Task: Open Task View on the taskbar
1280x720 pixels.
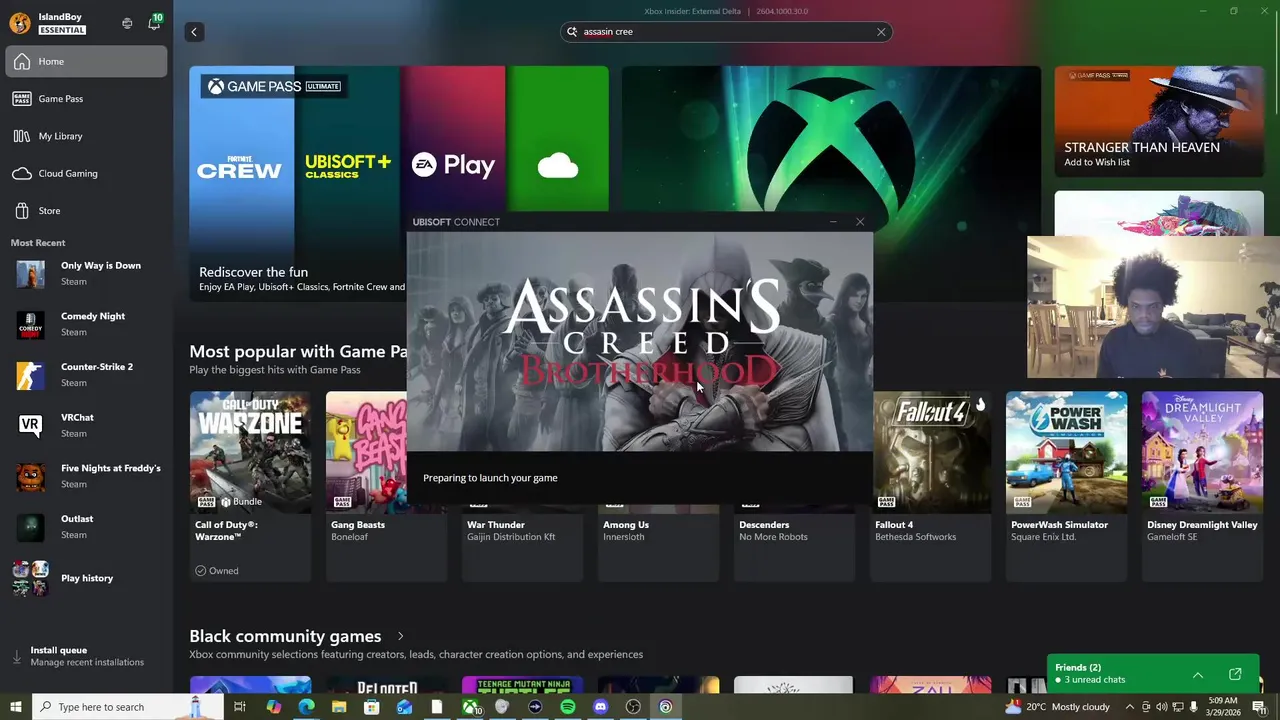Action: pos(240,707)
